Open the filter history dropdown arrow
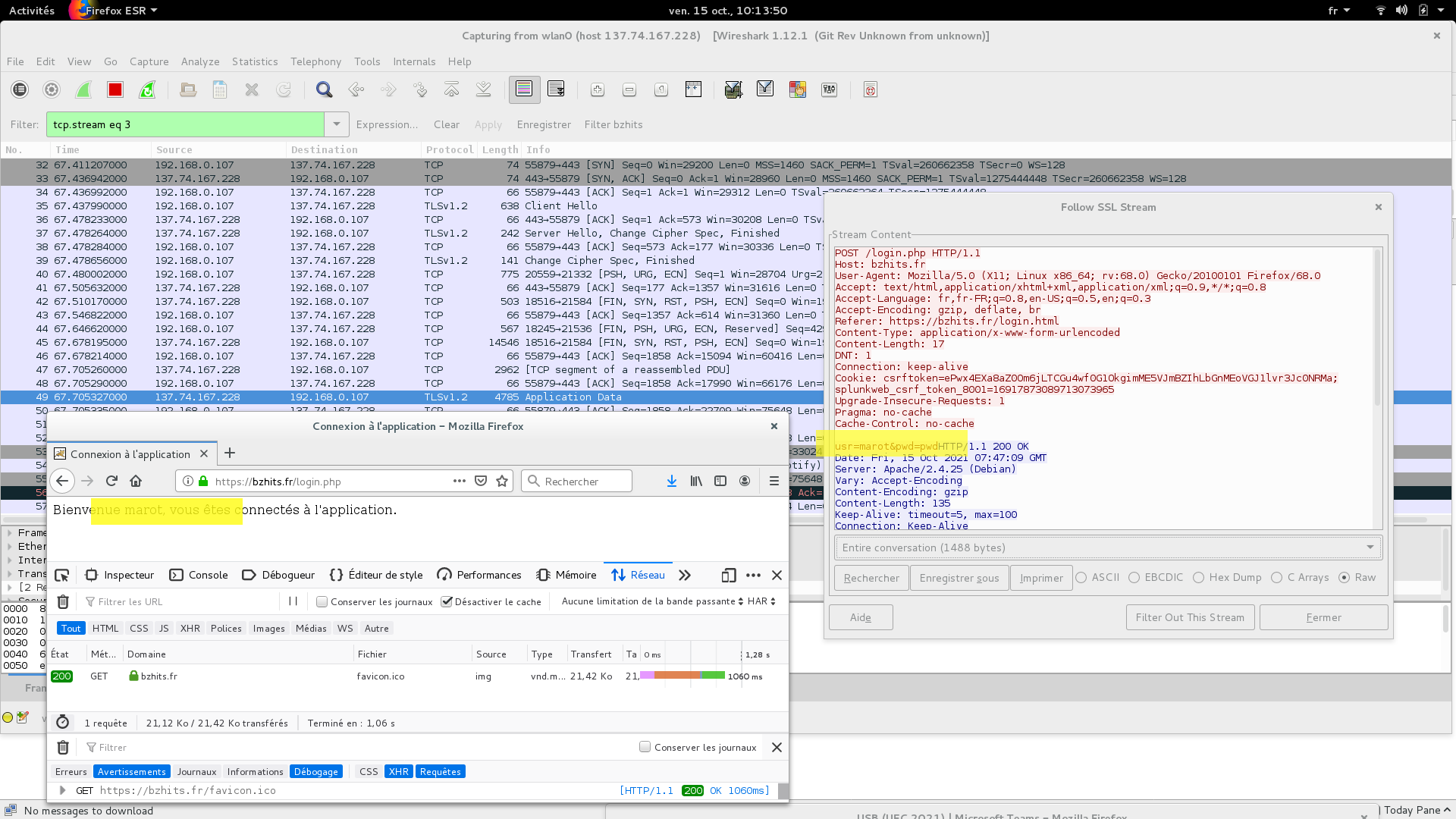 coord(337,124)
